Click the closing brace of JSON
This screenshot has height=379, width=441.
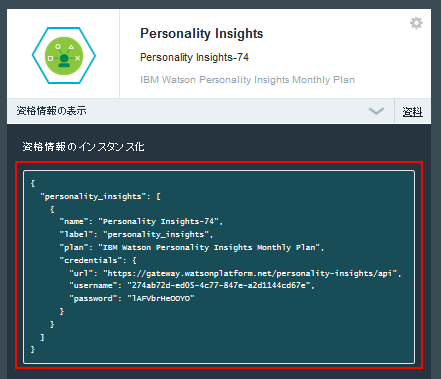[x=33, y=349]
